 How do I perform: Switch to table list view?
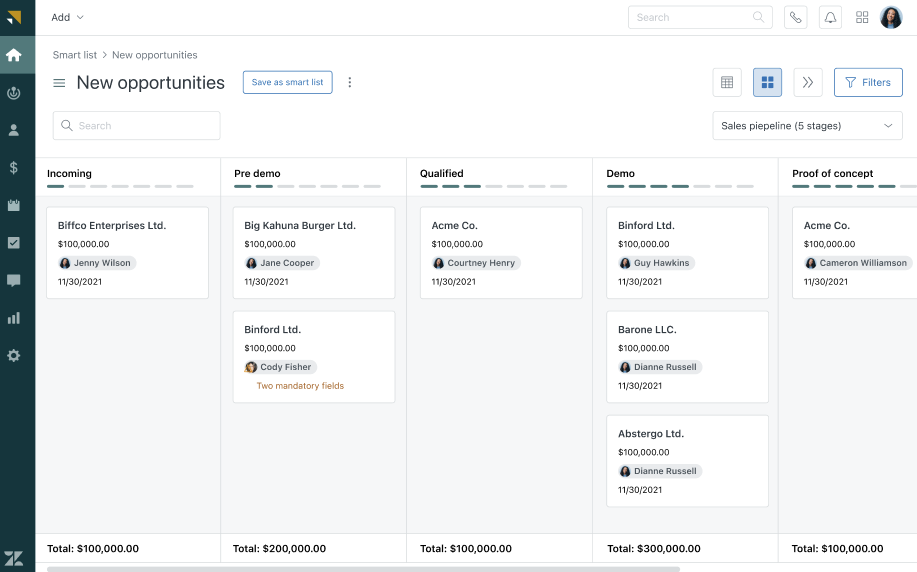click(x=727, y=82)
